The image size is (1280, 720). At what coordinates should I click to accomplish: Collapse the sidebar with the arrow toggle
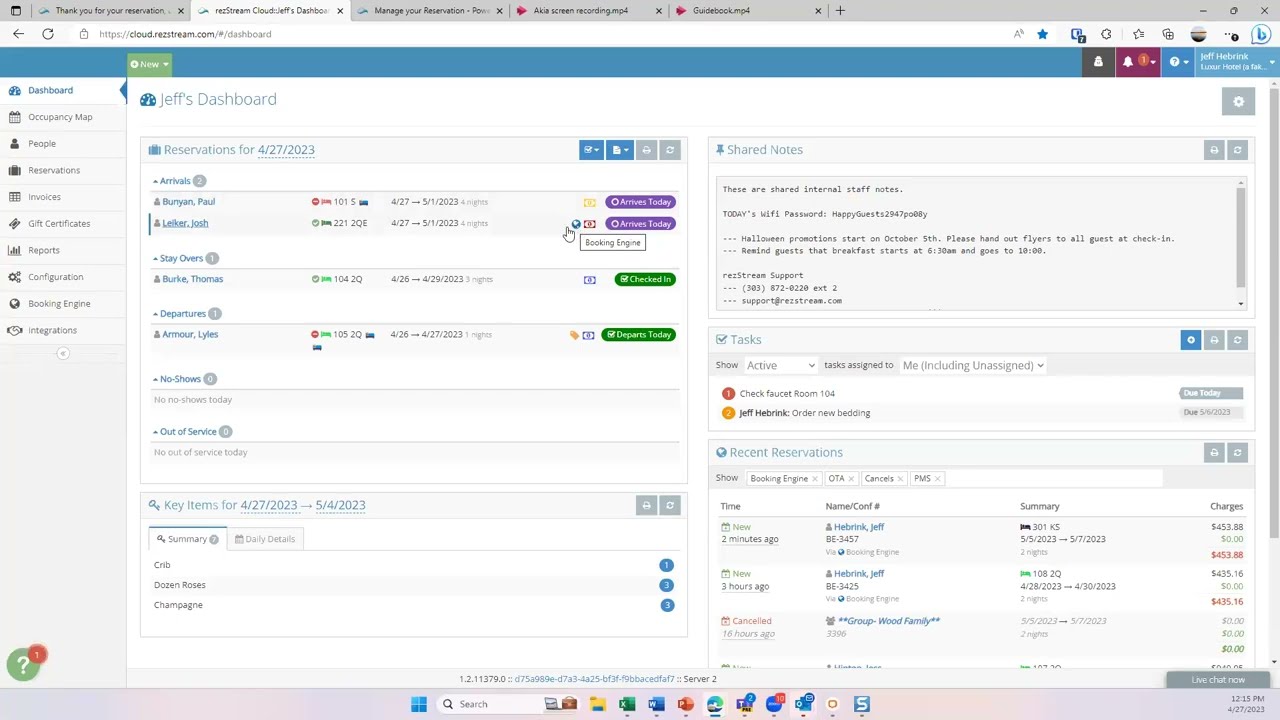(63, 353)
